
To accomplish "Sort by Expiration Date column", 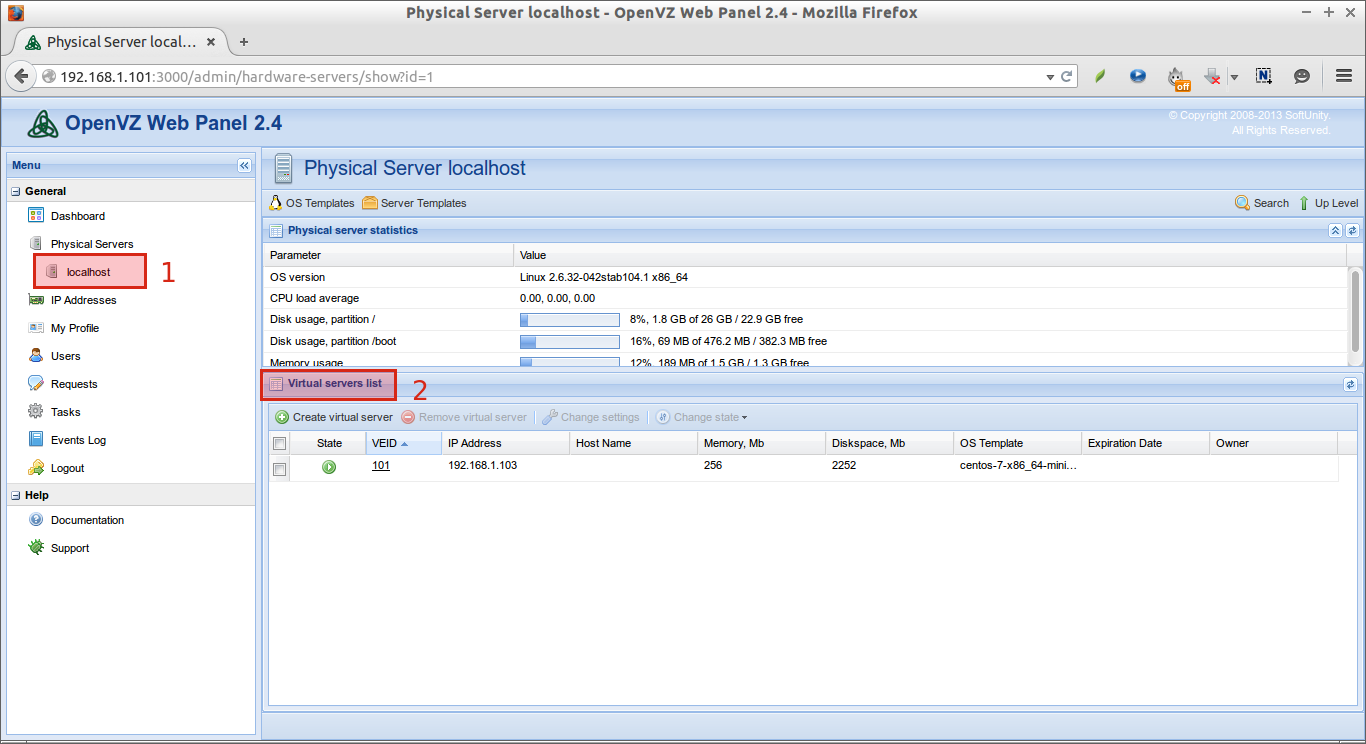I will (1146, 443).
